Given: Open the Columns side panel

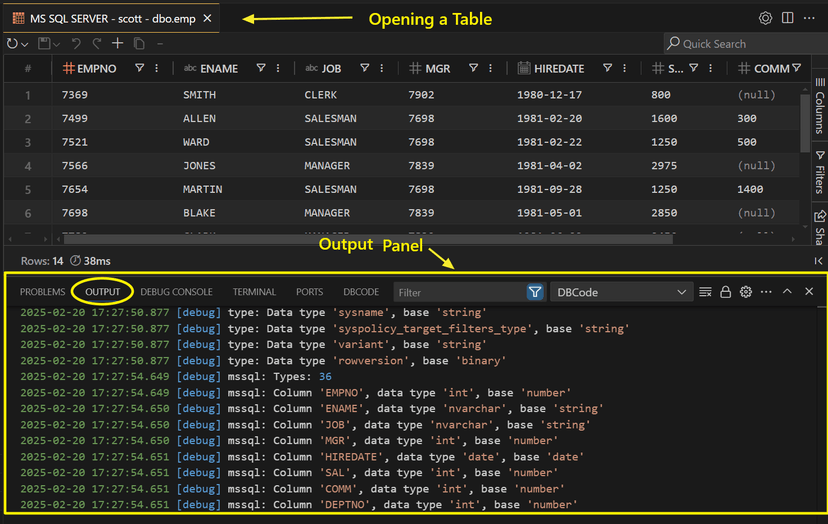Looking at the screenshot, I should click(x=820, y=106).
